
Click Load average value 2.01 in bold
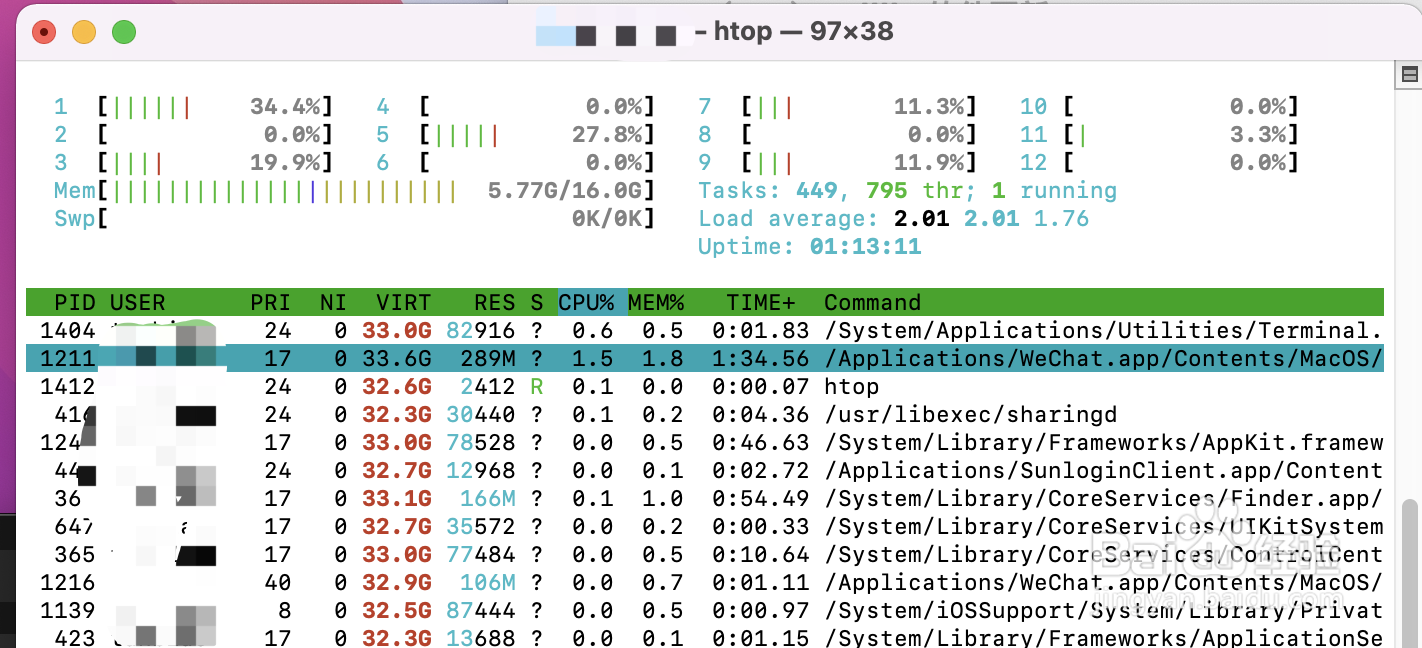click(922, 218)
